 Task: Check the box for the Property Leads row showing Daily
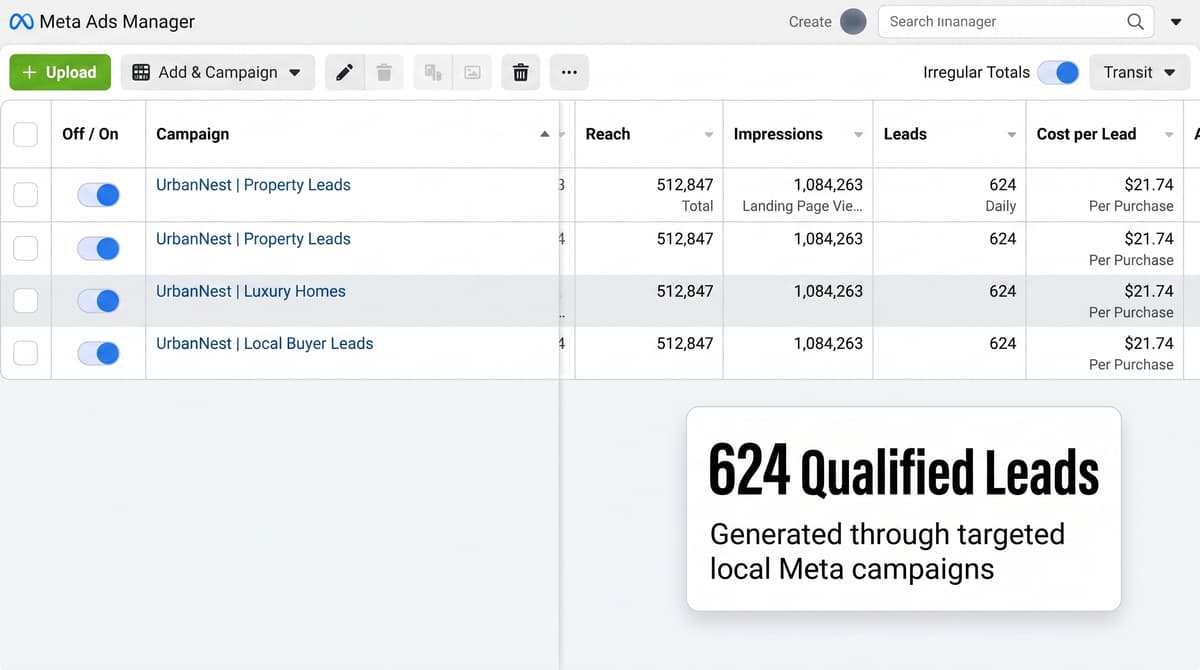click(x=25, y=195)
